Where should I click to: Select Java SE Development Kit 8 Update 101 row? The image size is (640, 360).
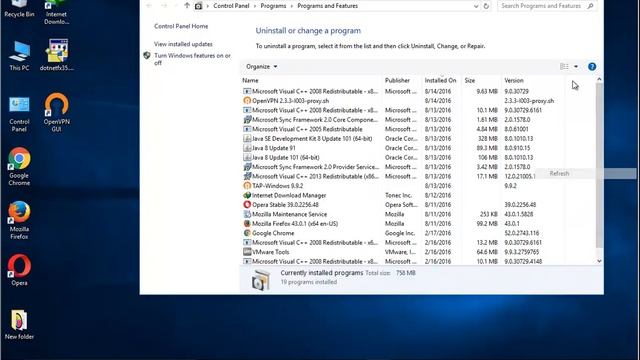(402, 138)
